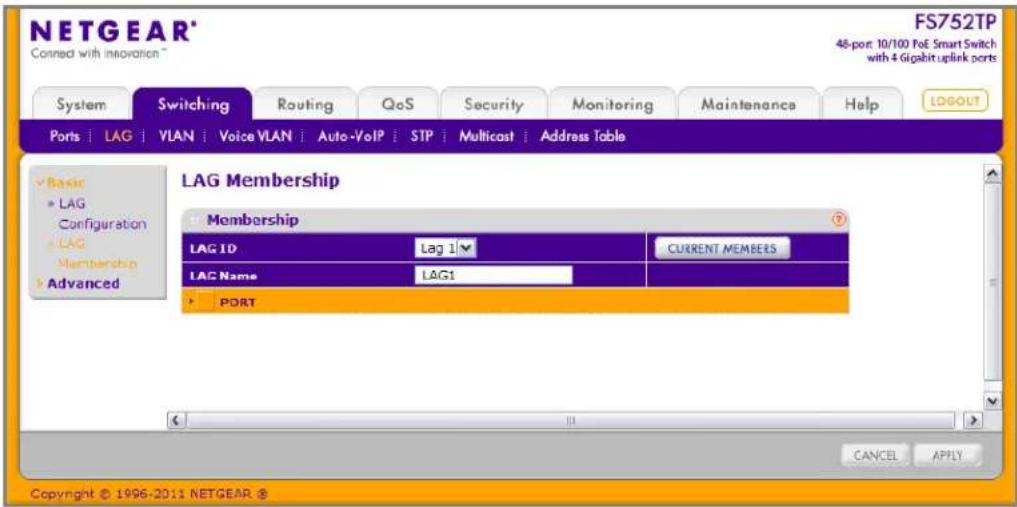Open the VLAN submenu

coord(174,136)
